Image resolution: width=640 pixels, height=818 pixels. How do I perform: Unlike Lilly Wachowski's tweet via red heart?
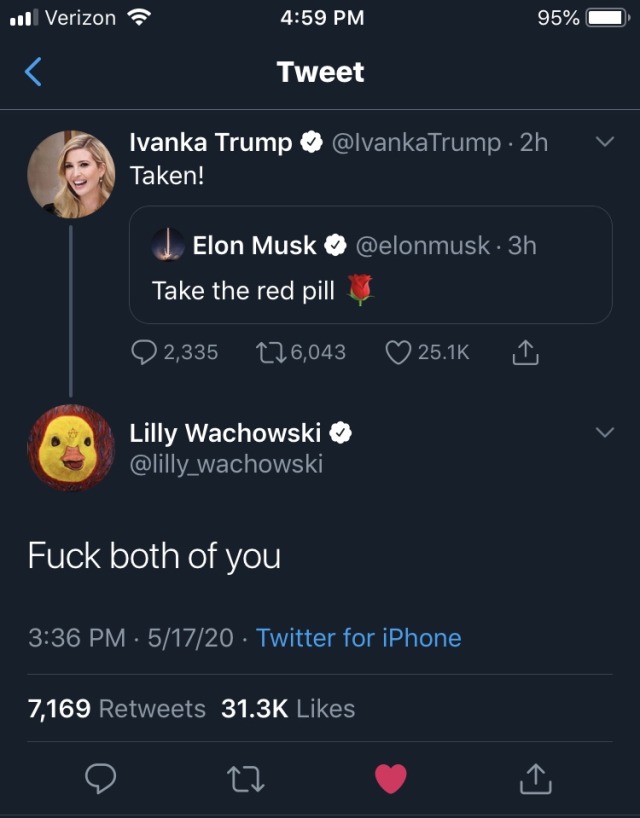click(390, 777)
